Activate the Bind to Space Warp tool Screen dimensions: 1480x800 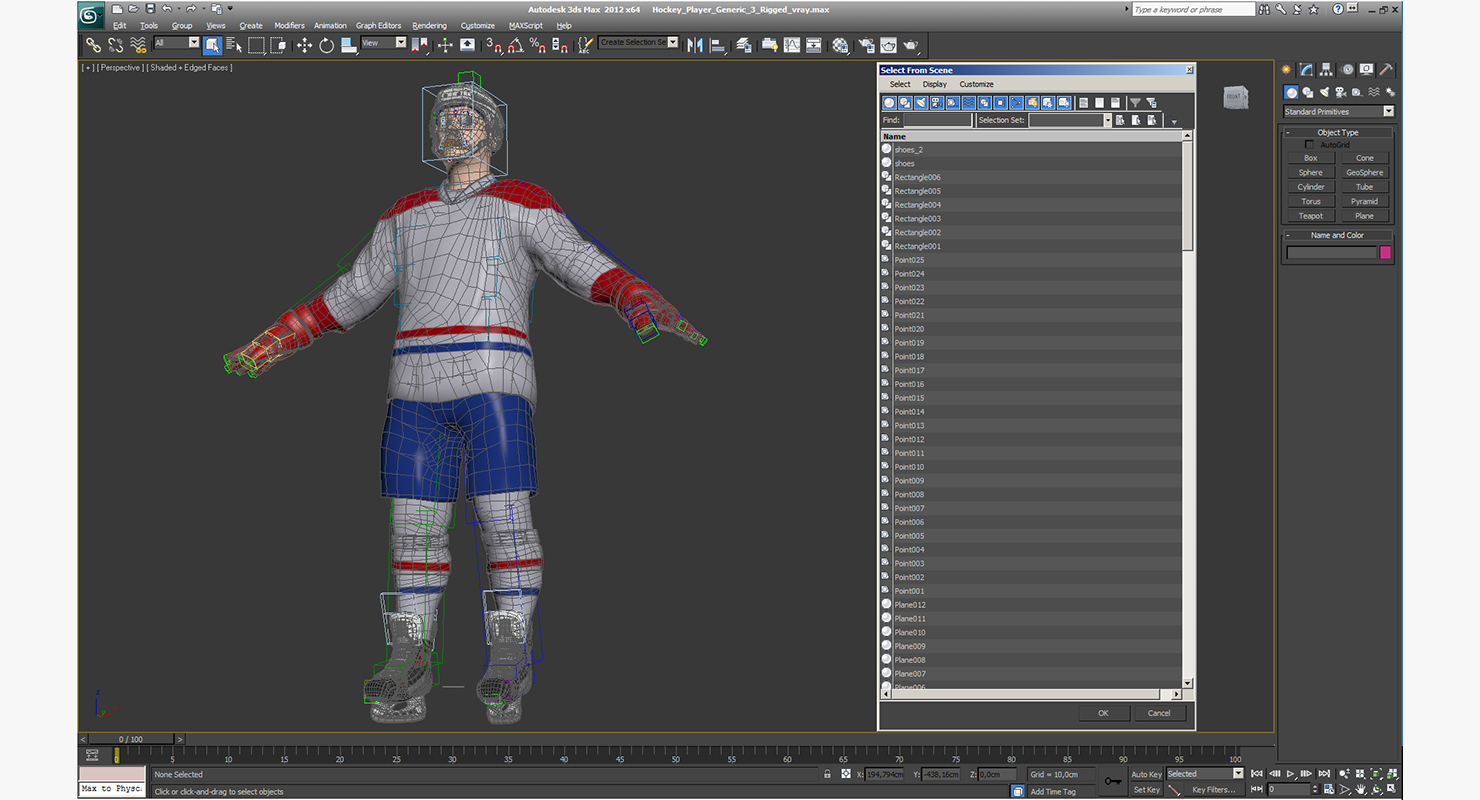(x=139, y=45)
